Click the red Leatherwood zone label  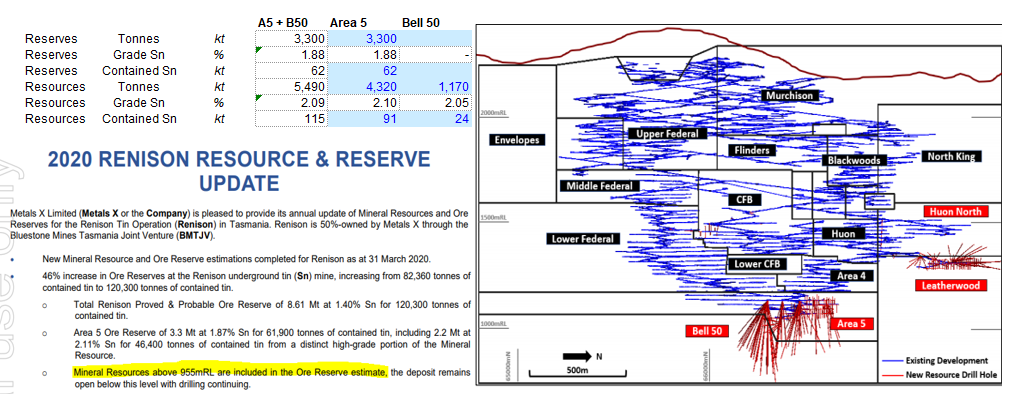(x=950, y=285)
